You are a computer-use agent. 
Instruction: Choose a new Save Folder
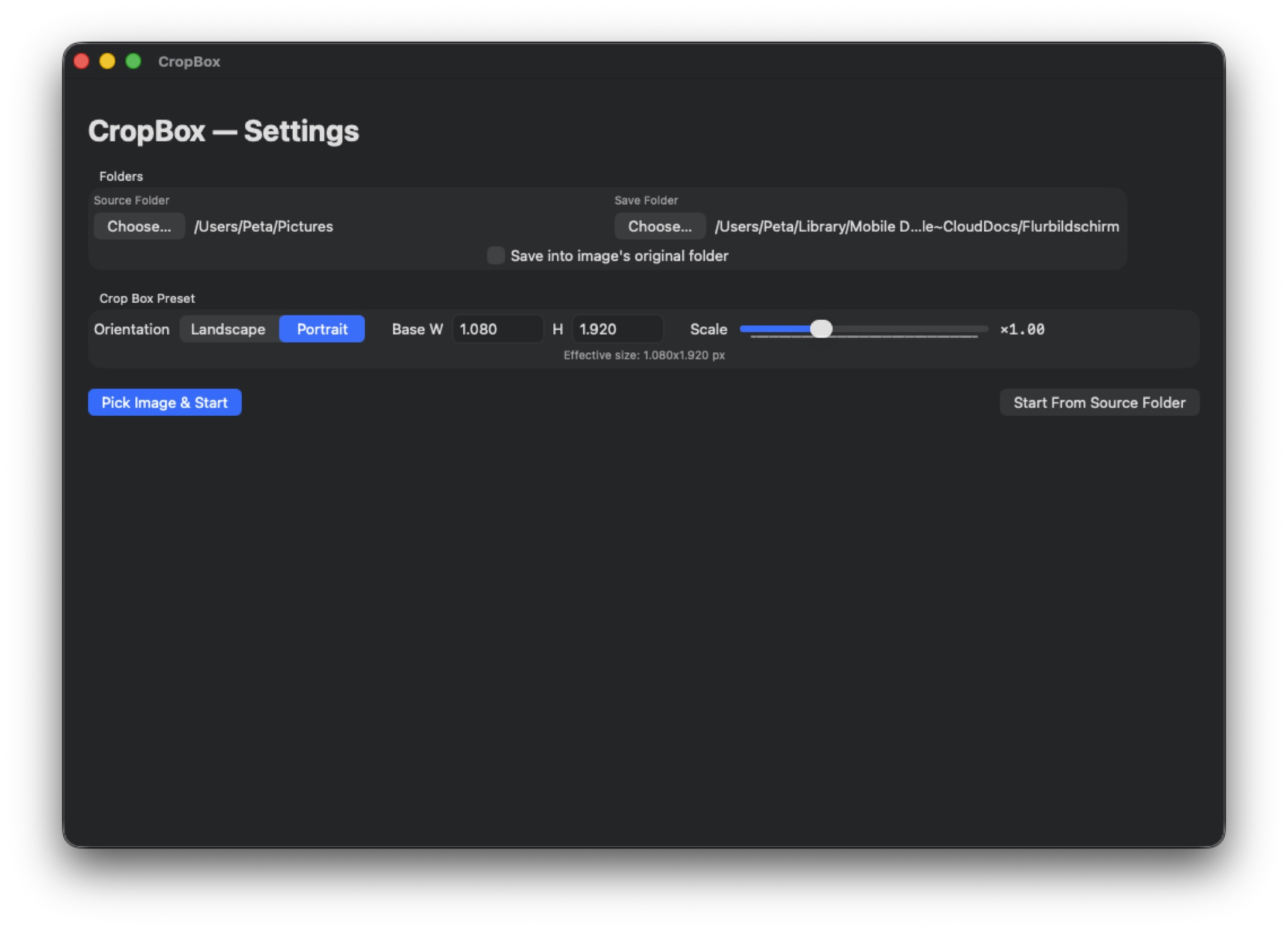click(660, 227)
